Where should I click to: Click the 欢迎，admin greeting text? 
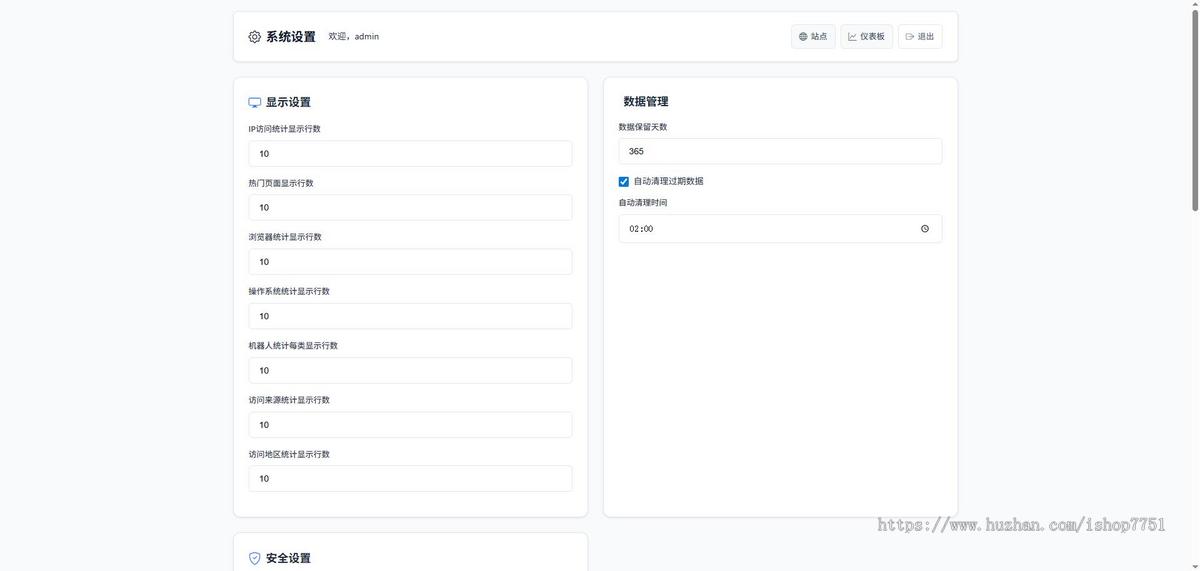point(354,37)
